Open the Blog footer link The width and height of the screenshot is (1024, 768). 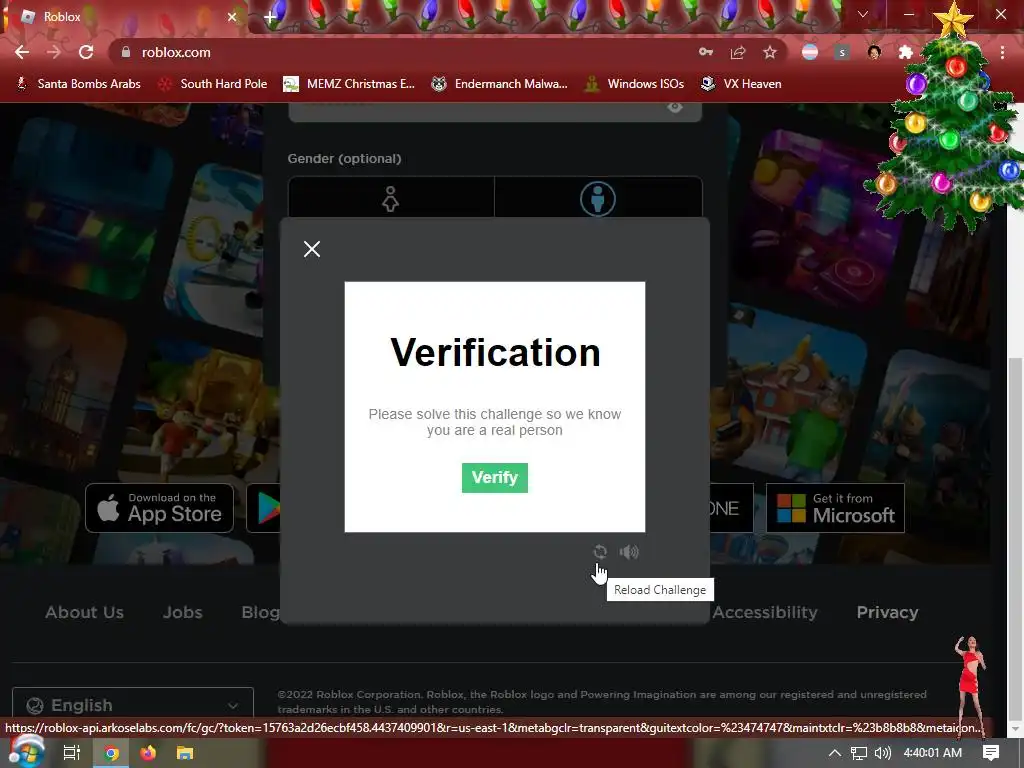[x=261, y=612]
